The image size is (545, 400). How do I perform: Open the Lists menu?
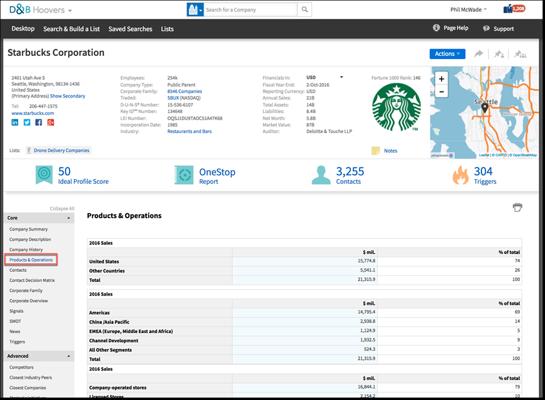[x=167, y=29]
